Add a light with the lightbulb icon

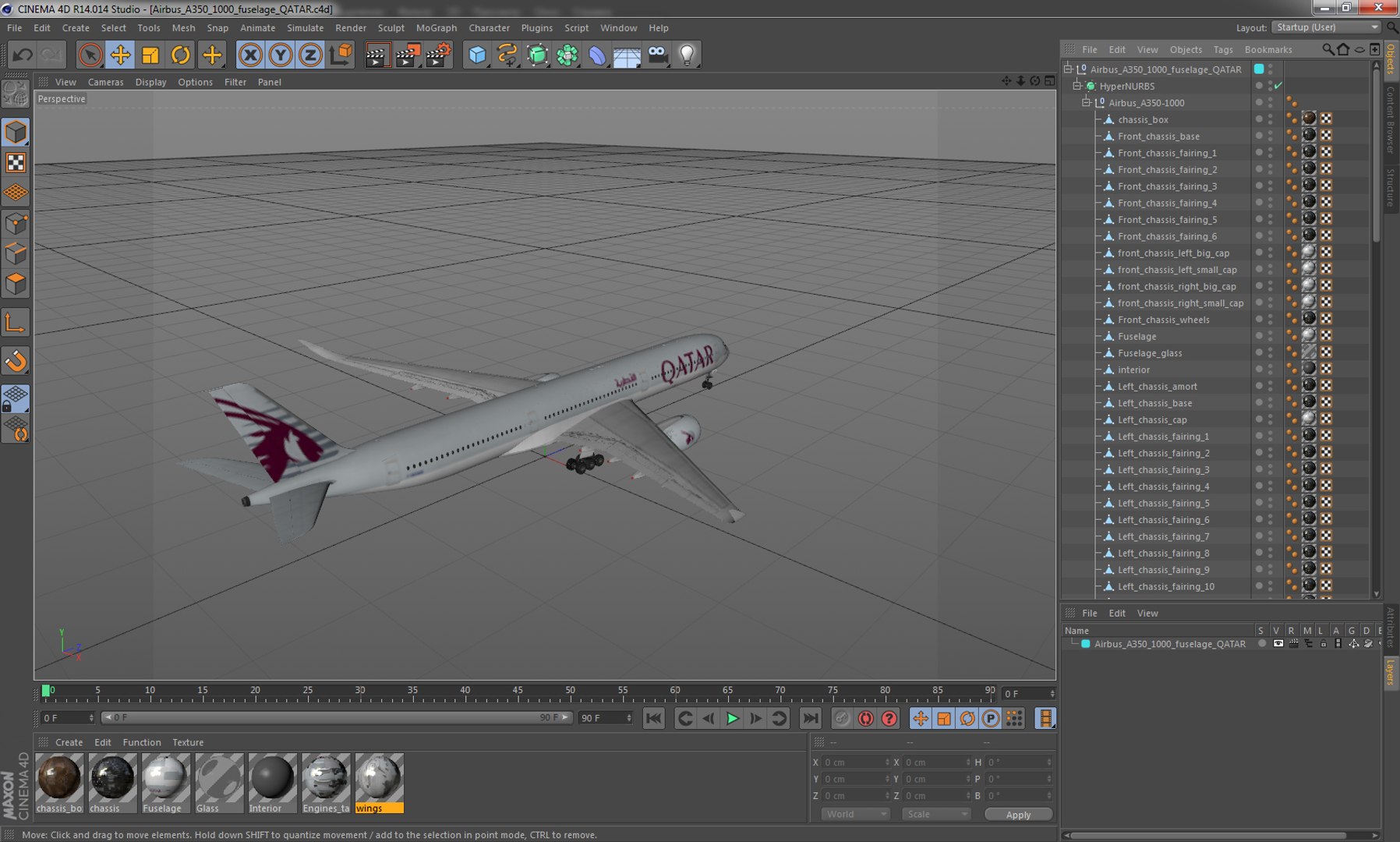[x=687, y=55]
